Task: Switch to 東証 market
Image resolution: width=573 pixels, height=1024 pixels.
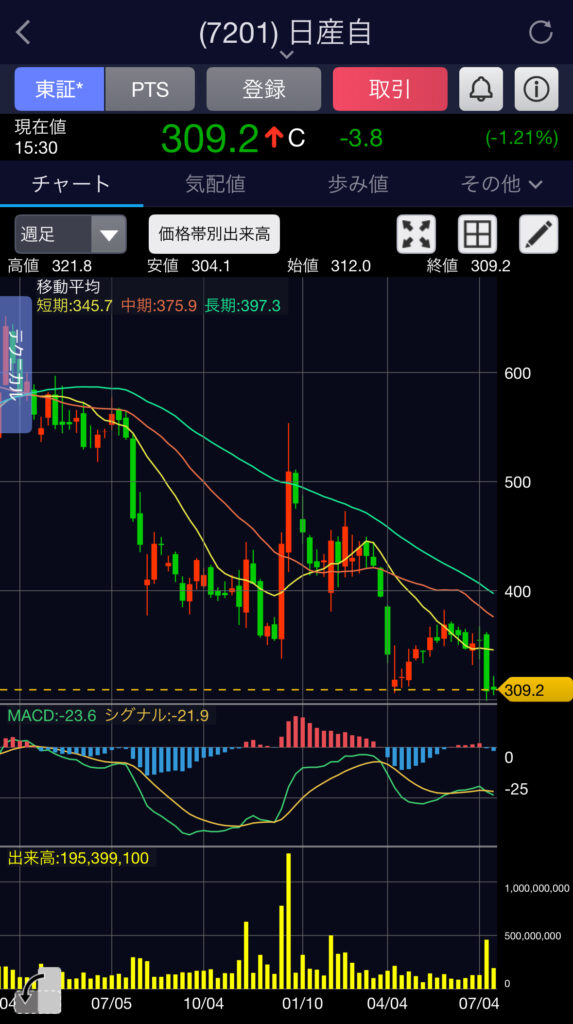Action: 59,89
